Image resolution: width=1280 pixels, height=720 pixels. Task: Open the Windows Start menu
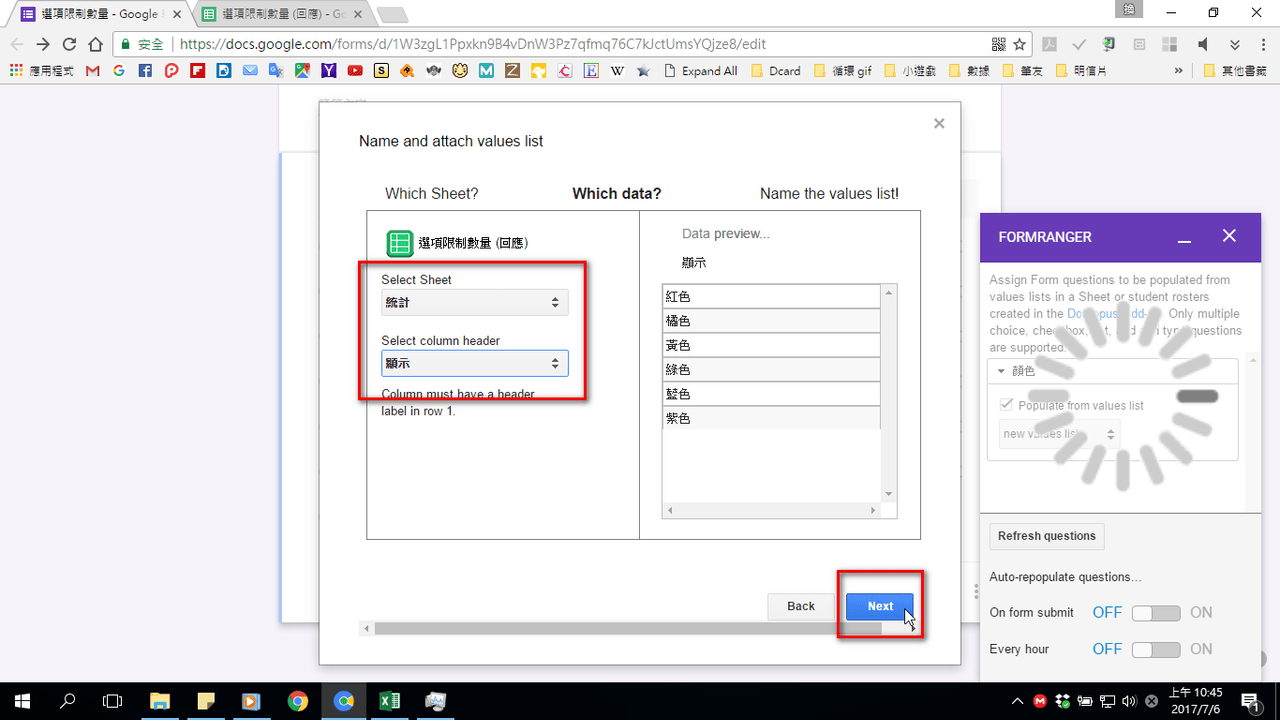(22, 701)
